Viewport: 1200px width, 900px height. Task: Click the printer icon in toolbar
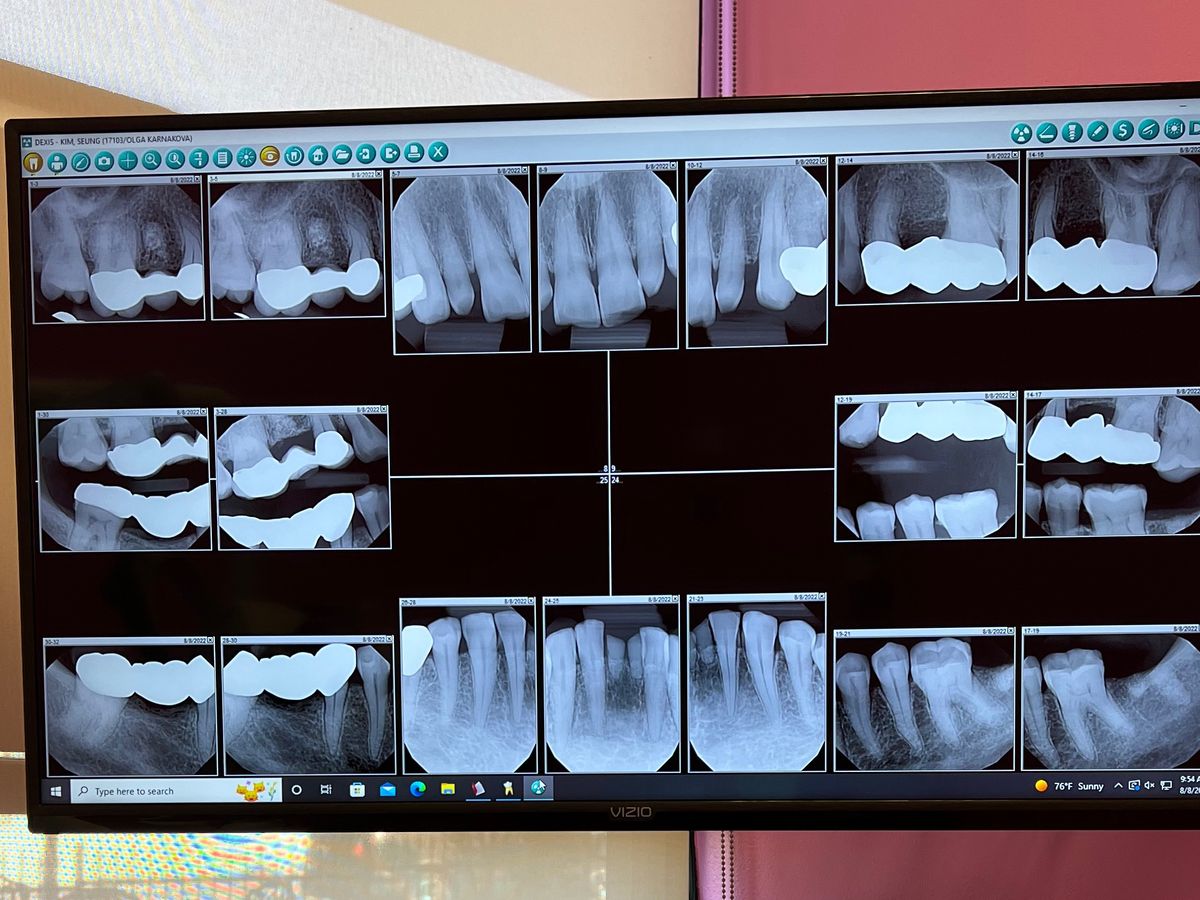coord(414,153)
